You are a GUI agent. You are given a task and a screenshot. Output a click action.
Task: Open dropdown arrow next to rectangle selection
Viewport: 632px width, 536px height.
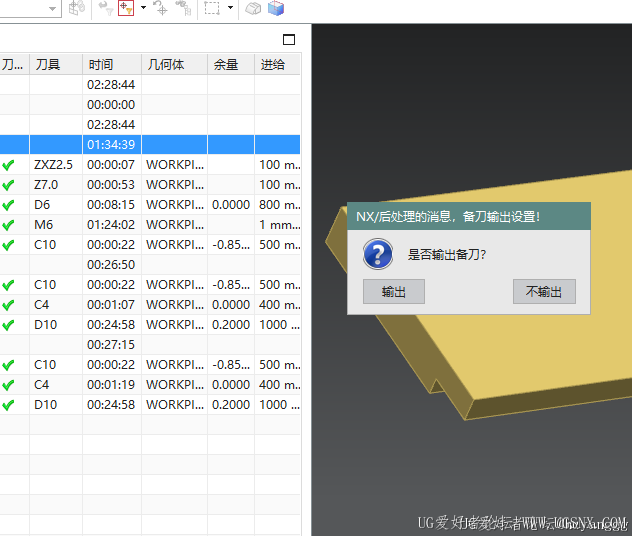point(231,8)
